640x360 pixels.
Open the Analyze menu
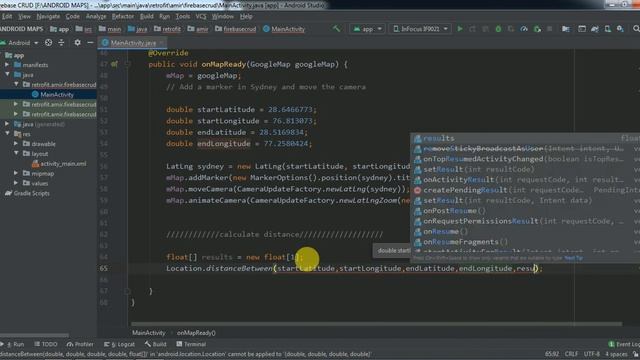(96, 16)
